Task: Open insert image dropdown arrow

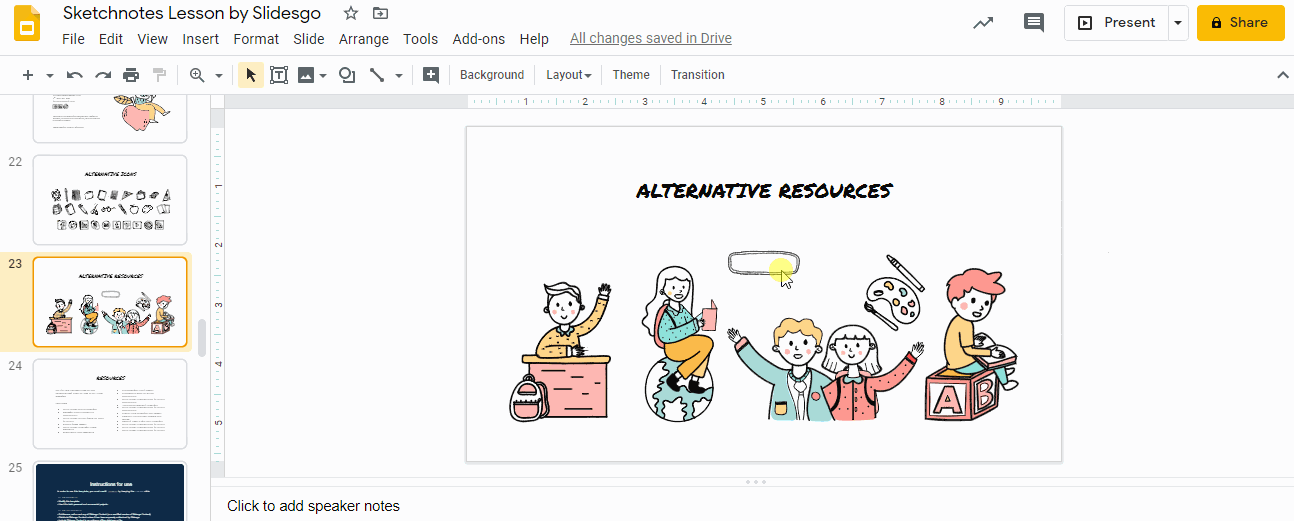Action: pos(323,75)
